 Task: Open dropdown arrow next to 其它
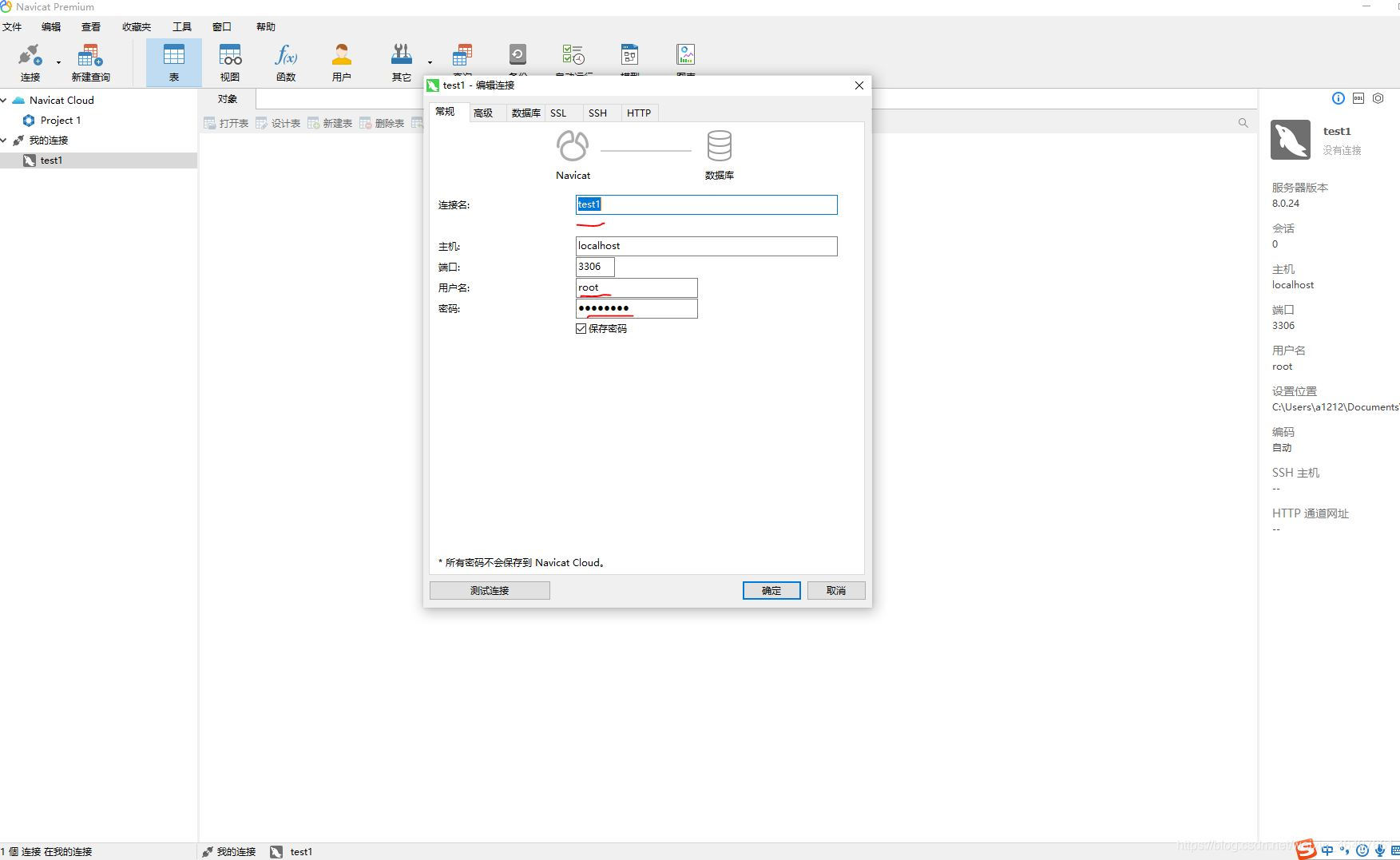click(x=430, y=62)
